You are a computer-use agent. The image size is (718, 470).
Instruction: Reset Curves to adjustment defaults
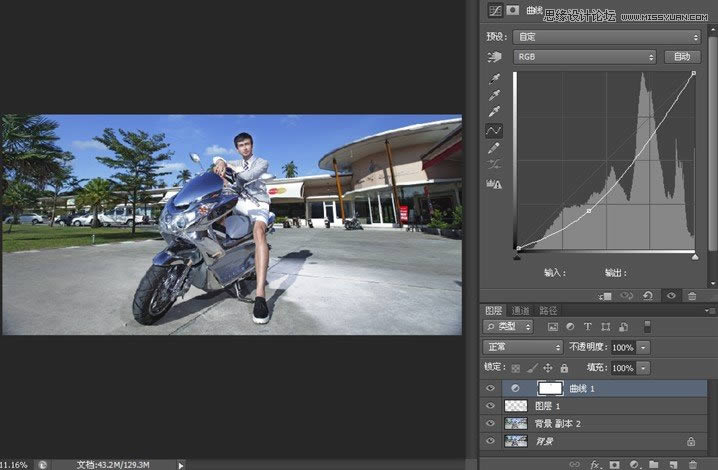(x=648, y=296)
